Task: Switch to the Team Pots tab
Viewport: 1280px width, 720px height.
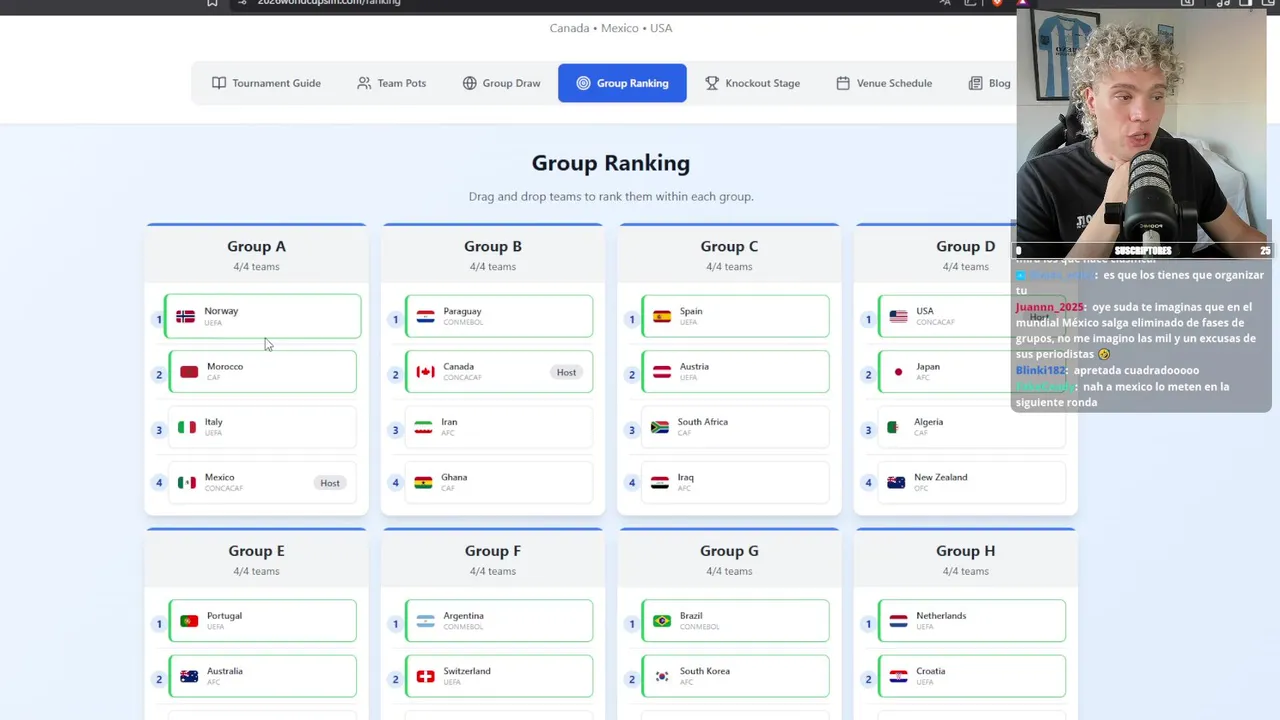Action: click(391, 83)
